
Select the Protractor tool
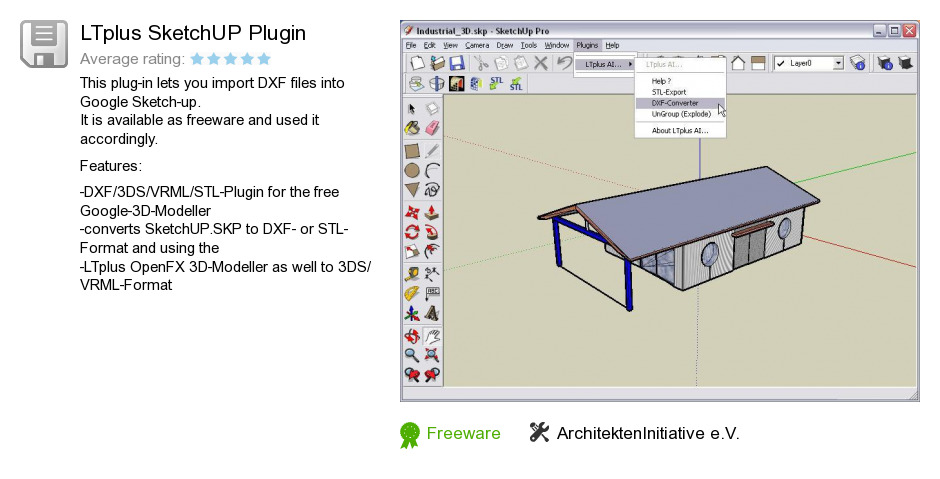tap(412, 294)
